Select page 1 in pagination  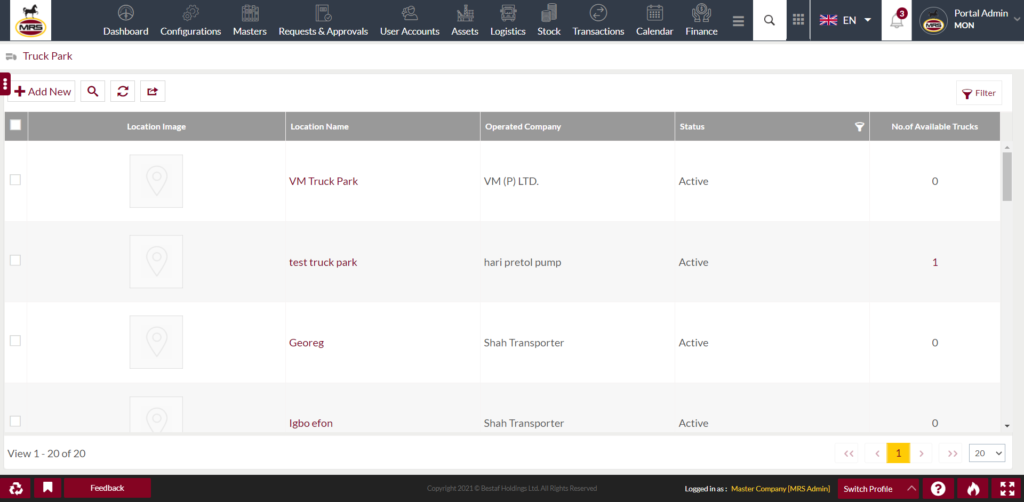click(x=898, y=453)
